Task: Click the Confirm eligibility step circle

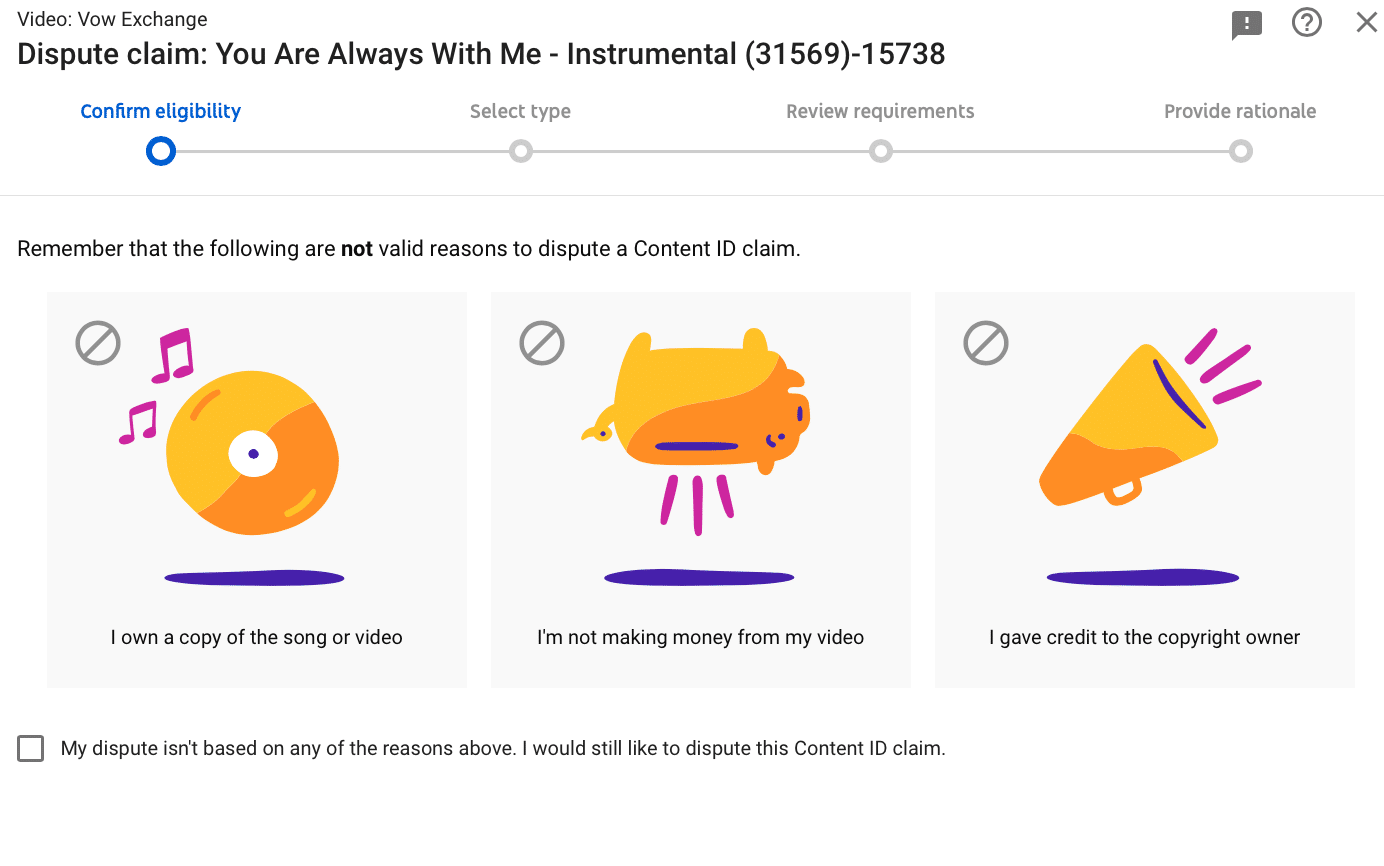Action: (x=161, y=152)
